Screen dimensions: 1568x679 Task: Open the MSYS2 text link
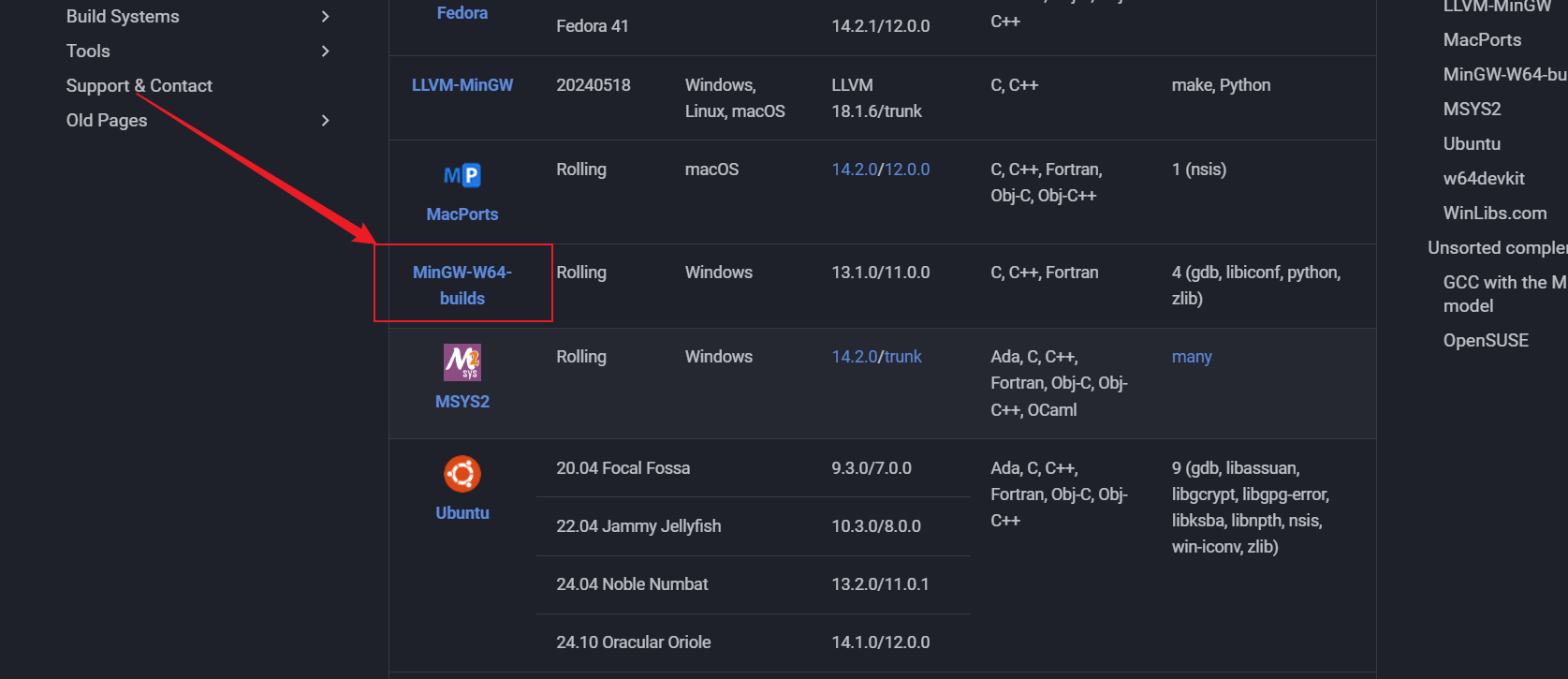(x=462, y=402)
